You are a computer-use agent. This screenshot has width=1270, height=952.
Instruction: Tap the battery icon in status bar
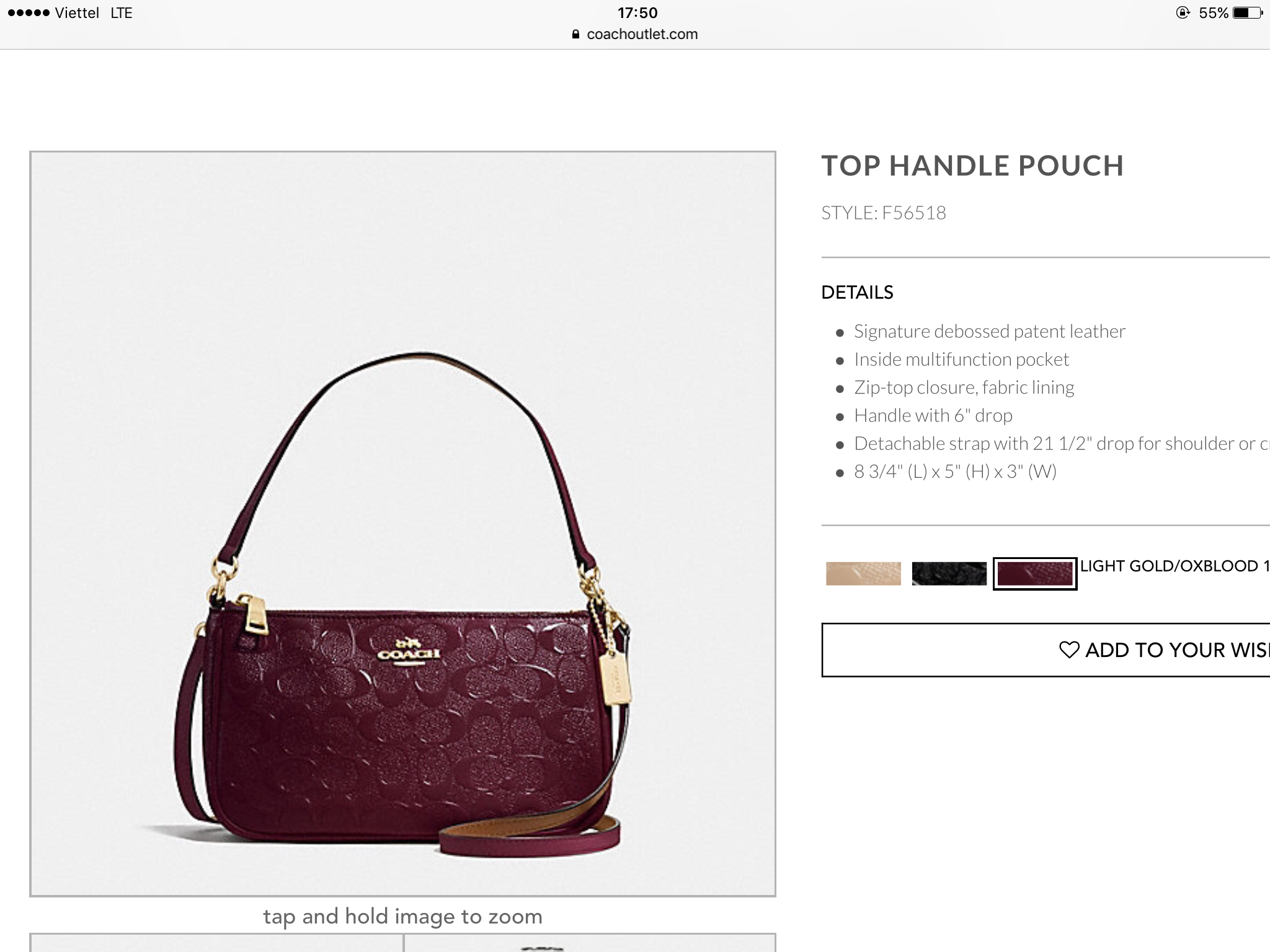pos(1248,13)
